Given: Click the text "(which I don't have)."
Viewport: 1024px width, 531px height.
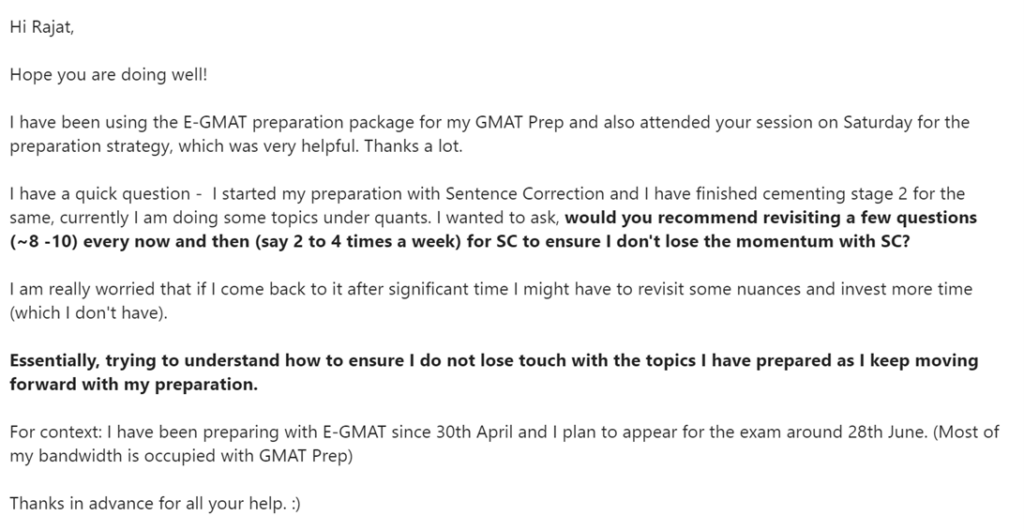Looking at the screenshot, I should click(88, 313).
